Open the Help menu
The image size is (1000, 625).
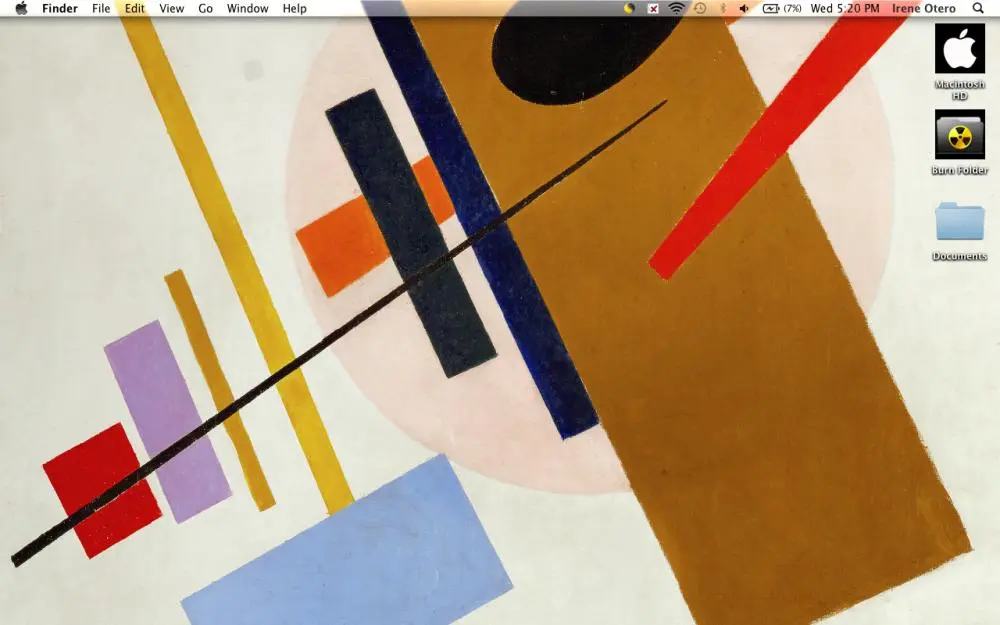[295, 8]
